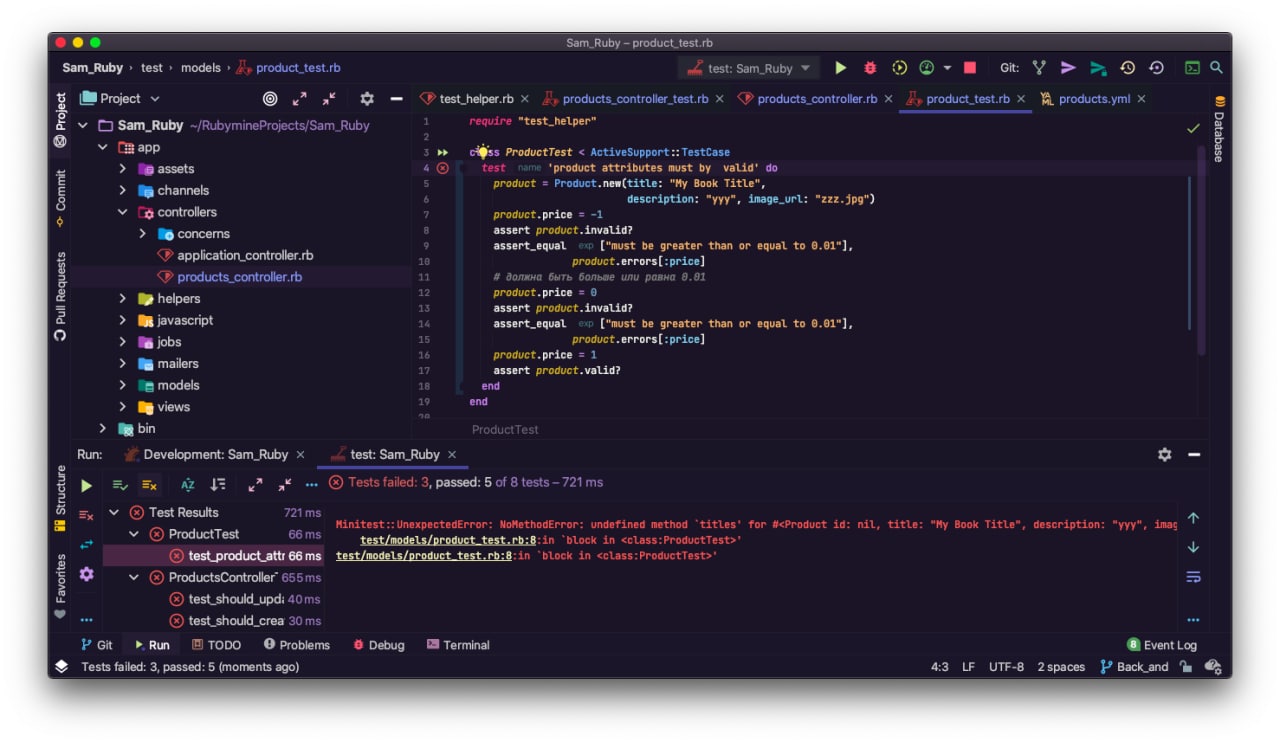Click the green Git push icon
1280x742 pixels.
(1098, 68)
